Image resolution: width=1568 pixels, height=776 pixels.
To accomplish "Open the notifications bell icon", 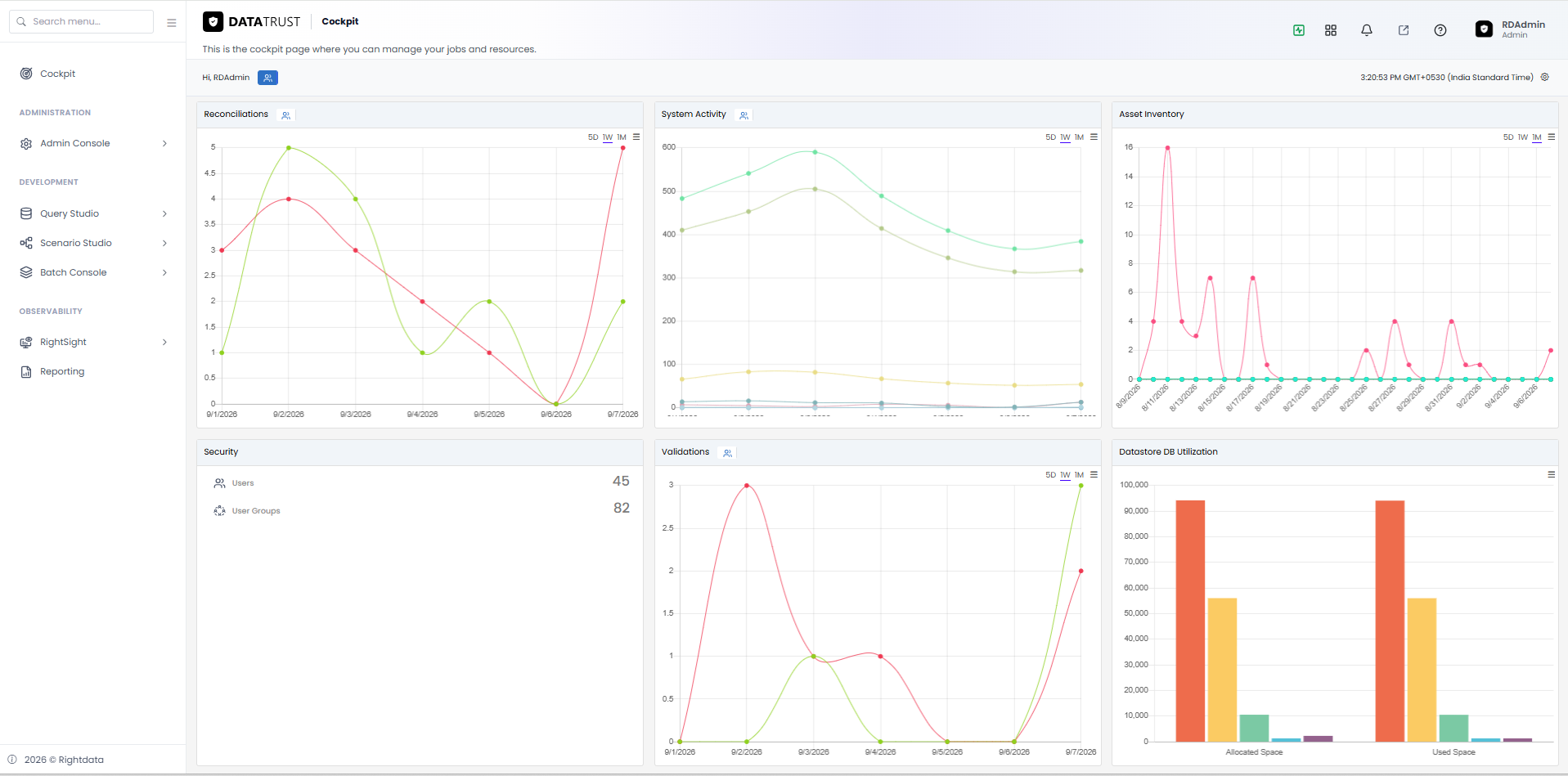I will pyautogui.click(x=1366, y=30).
